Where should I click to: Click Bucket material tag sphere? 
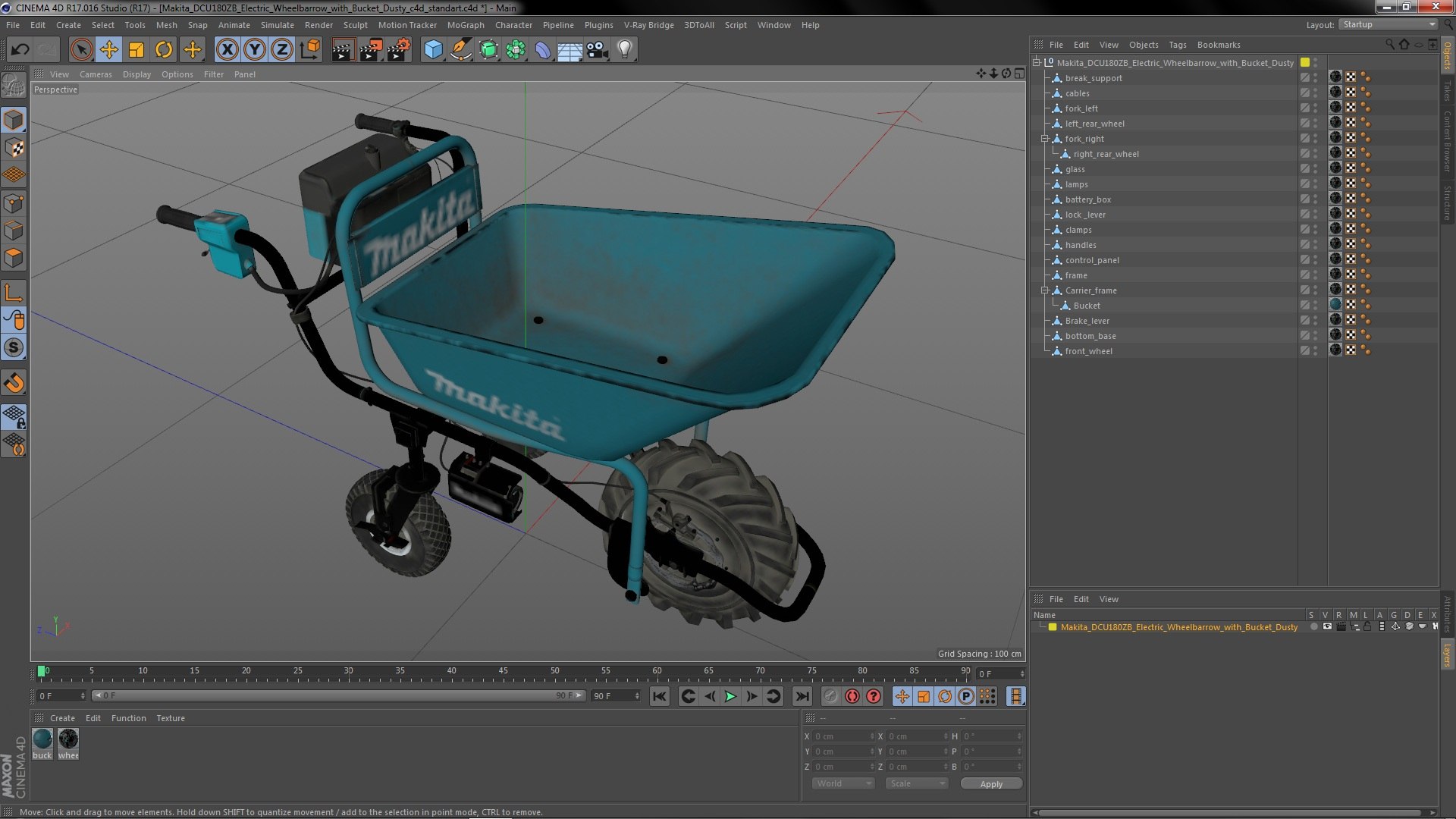coord(1335,305)
